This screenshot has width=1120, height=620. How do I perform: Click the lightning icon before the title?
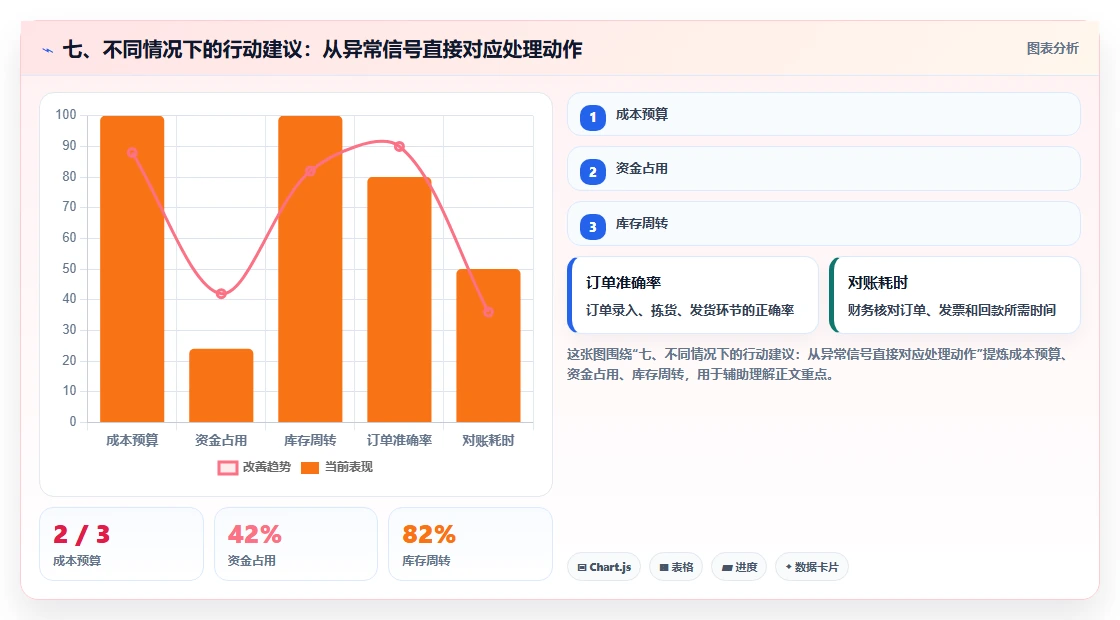pos(48,50)
